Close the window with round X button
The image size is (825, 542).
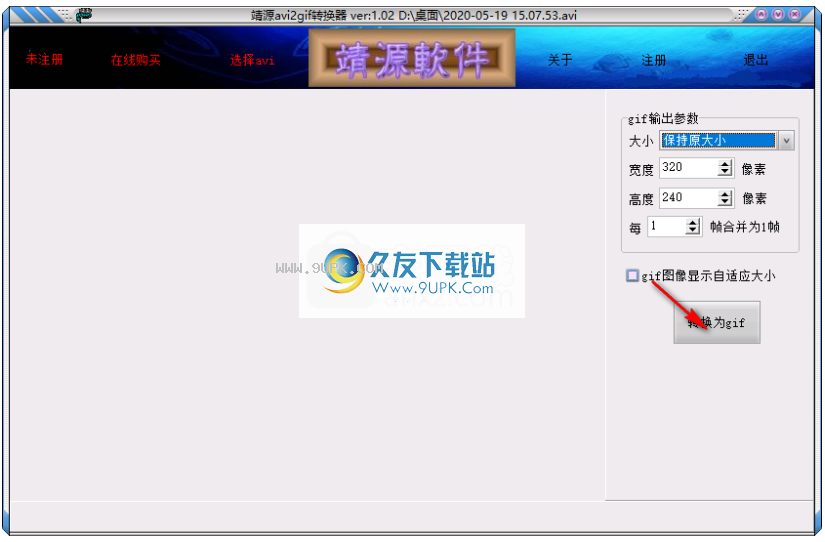[x=794, y=15]
